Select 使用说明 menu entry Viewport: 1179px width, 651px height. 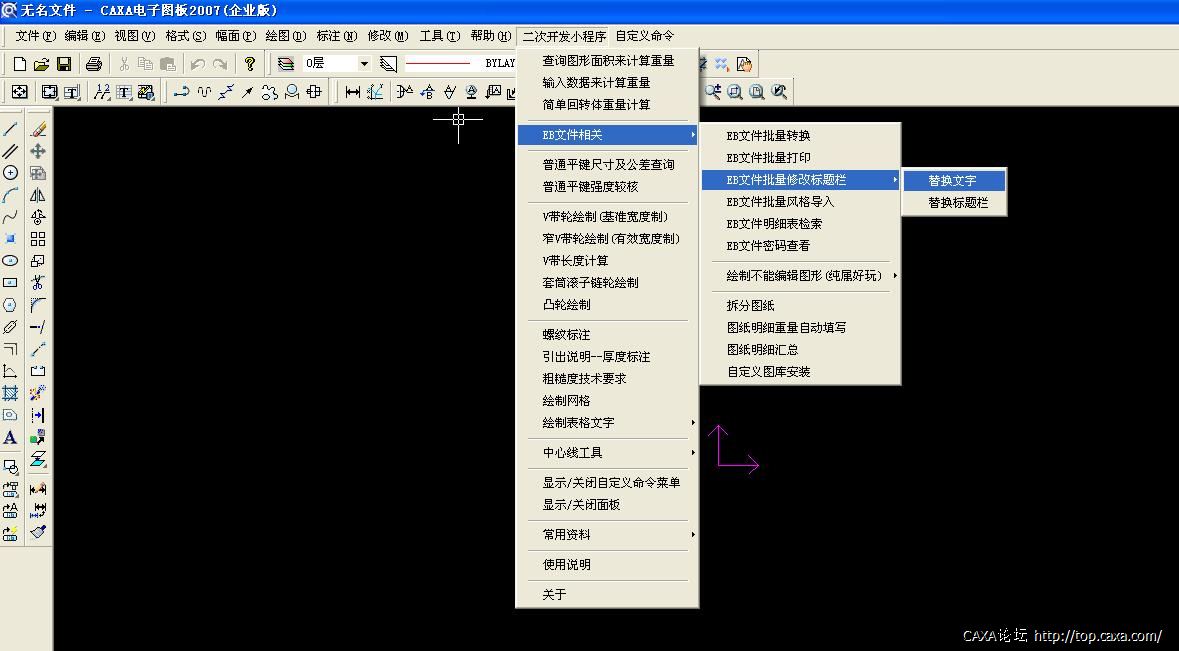coord(567,565)
